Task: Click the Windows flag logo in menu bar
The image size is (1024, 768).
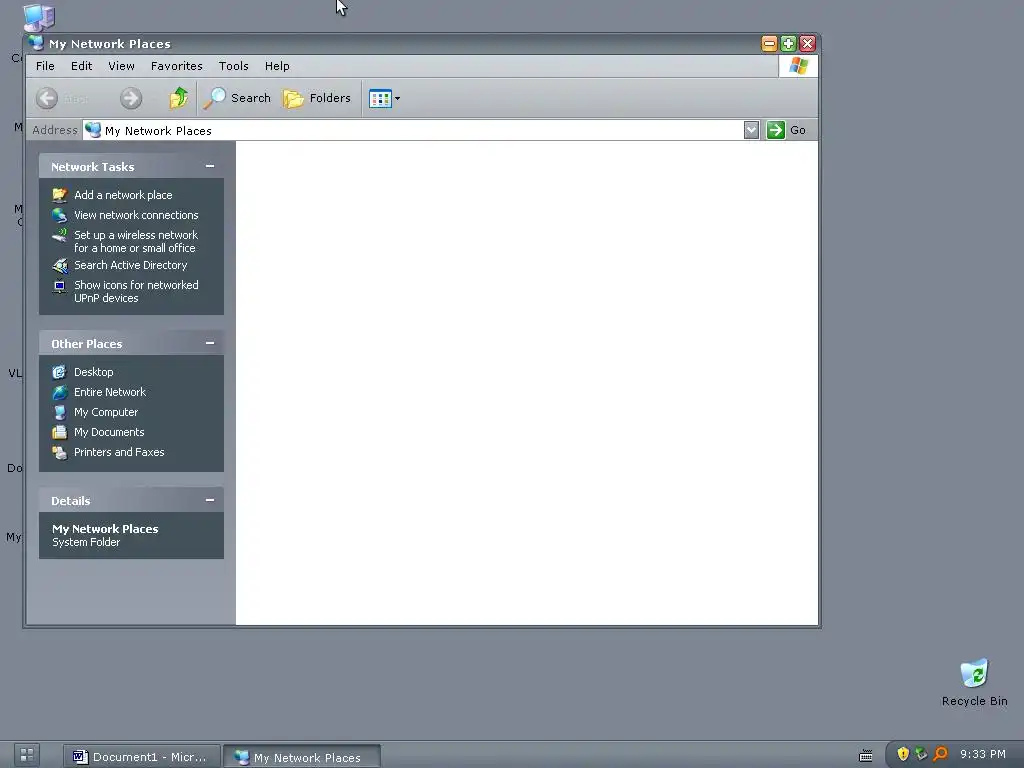Action: (x=798, y=66)
